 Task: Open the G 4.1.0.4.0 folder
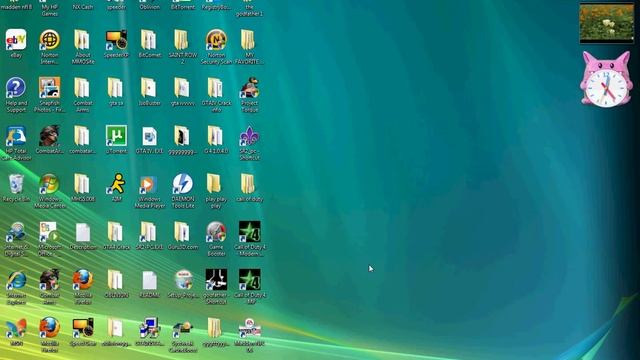[216, 136]
